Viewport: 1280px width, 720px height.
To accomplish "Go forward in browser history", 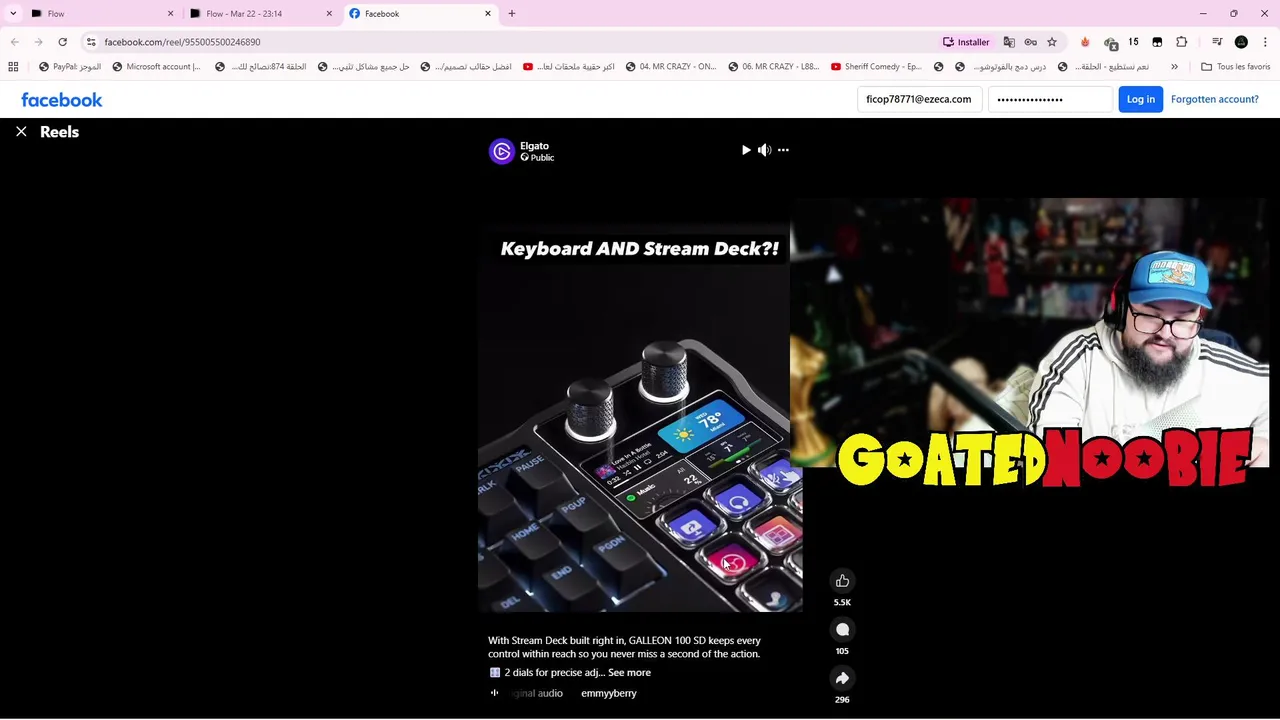I will 38,42.
